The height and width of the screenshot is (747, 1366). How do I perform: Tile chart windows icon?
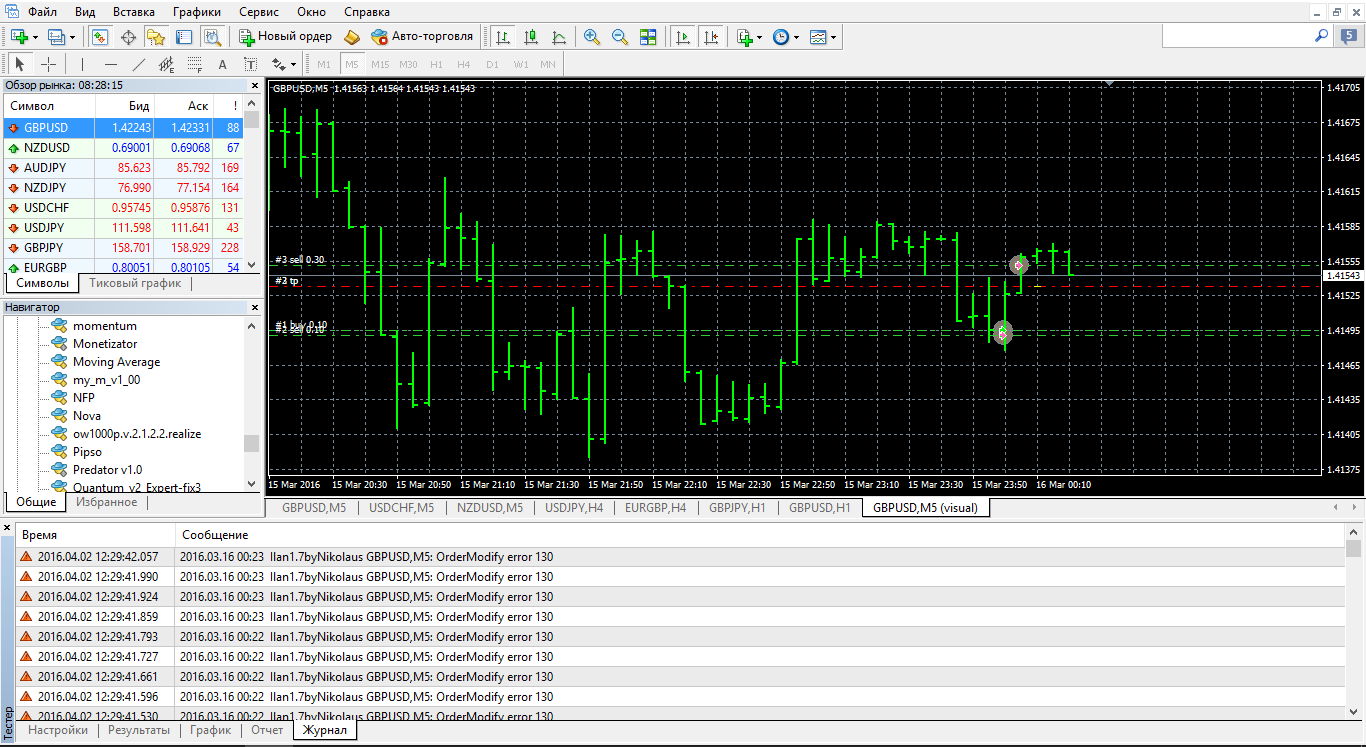coord(648,37)
